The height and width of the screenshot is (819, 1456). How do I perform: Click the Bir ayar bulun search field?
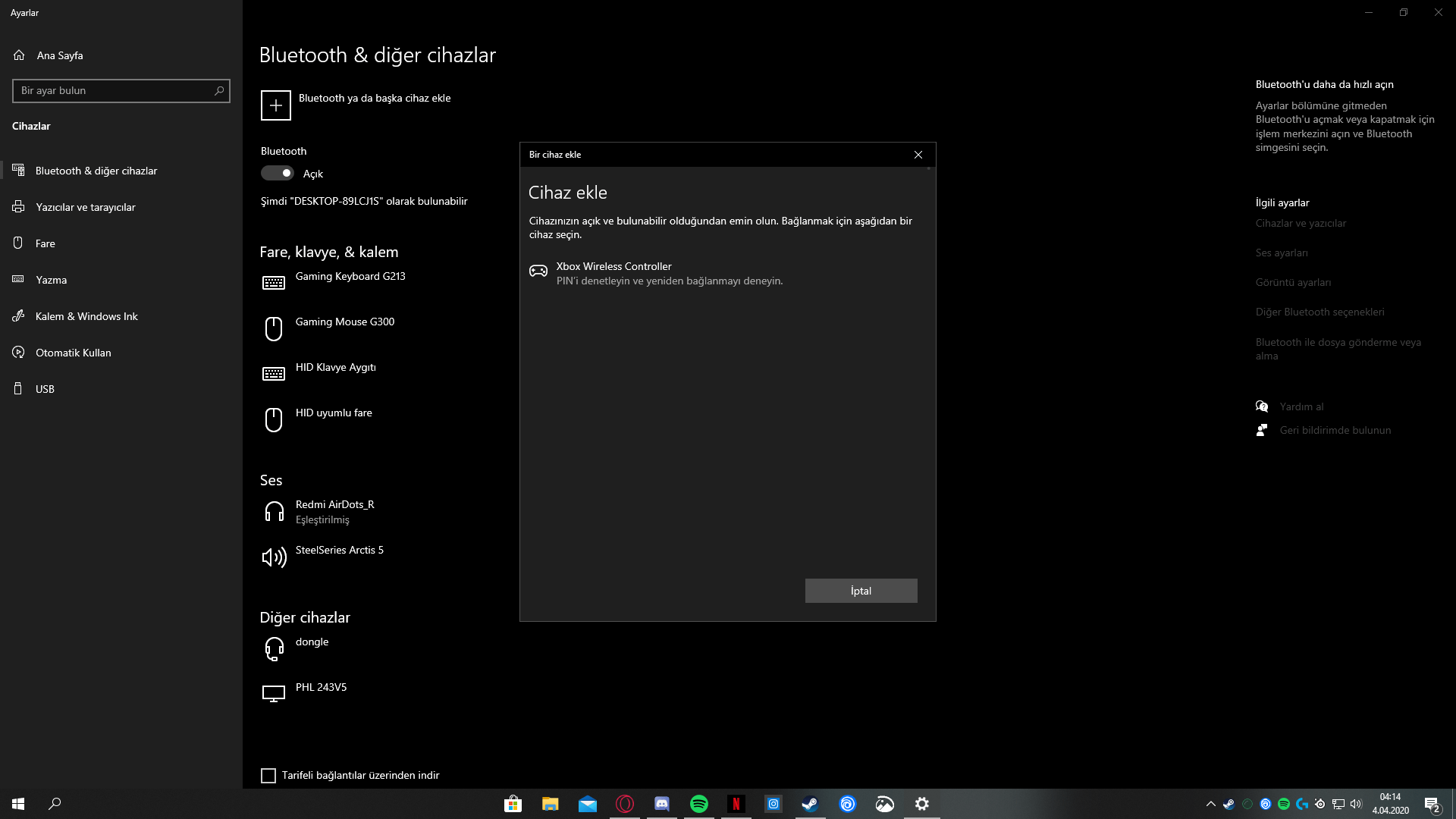[114, 90]
